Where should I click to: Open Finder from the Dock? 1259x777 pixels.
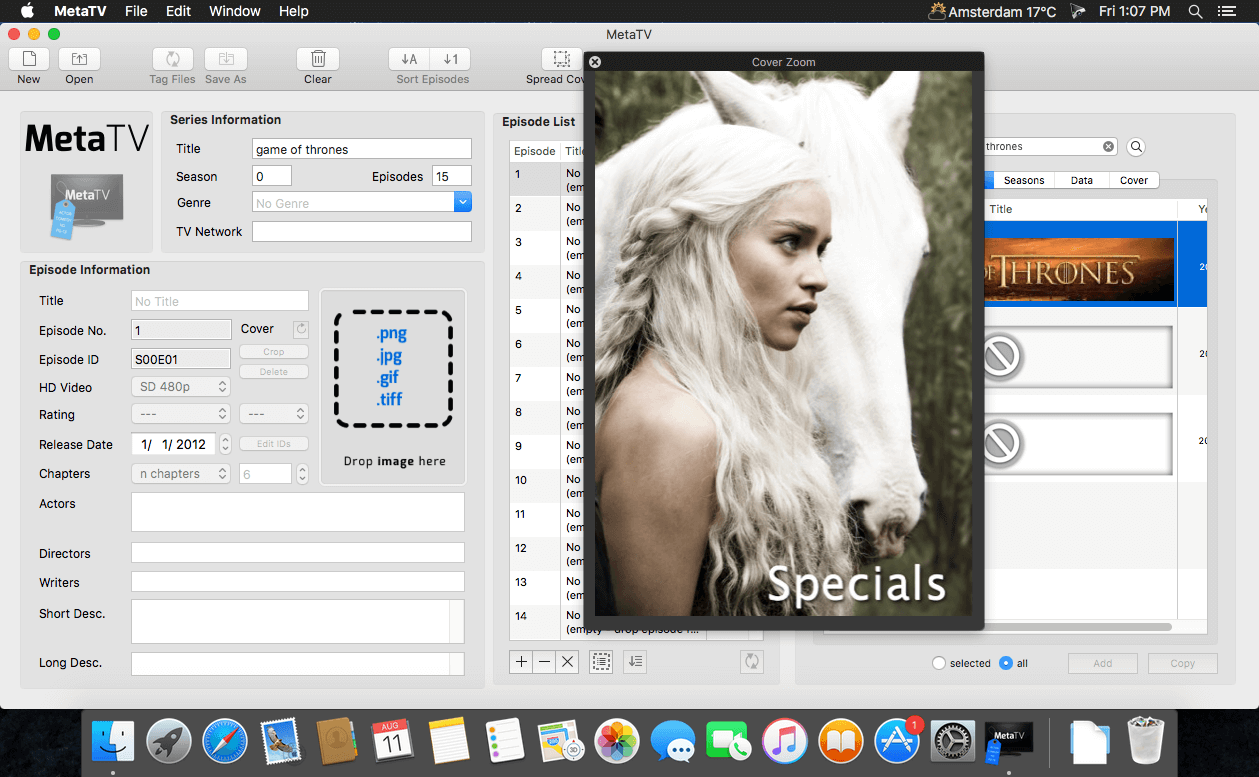(x=113, y=742)
